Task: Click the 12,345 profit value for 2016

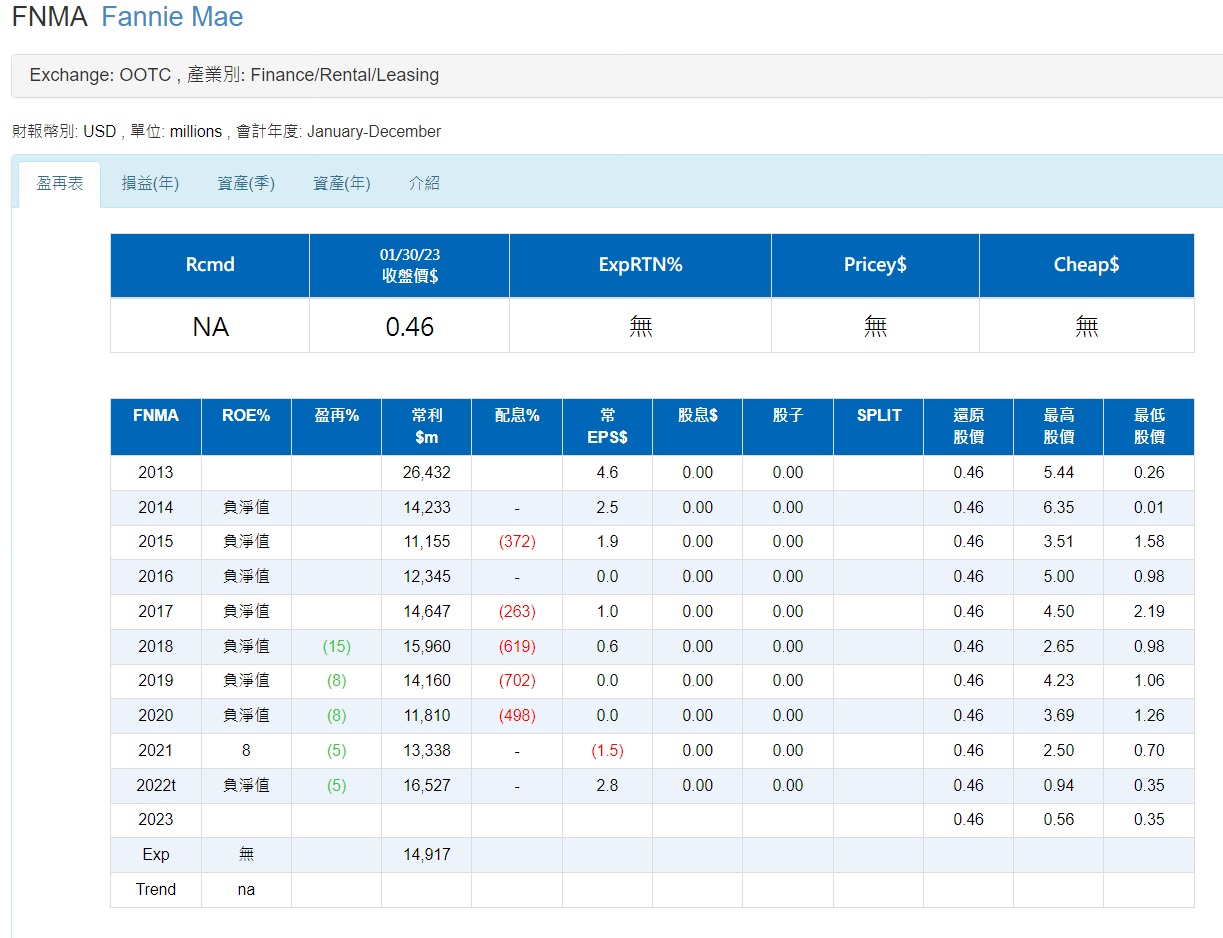Action: (427, 577)
